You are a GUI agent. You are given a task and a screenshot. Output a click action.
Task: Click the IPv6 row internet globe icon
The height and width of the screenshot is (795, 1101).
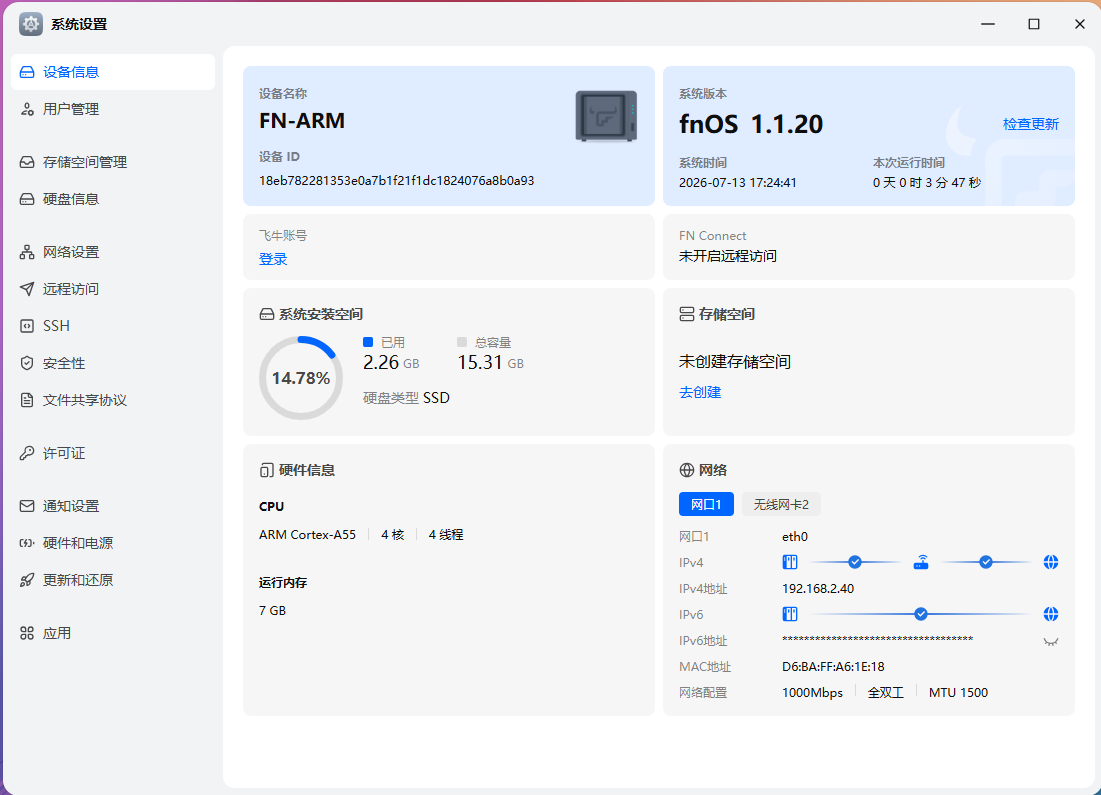1050,614
